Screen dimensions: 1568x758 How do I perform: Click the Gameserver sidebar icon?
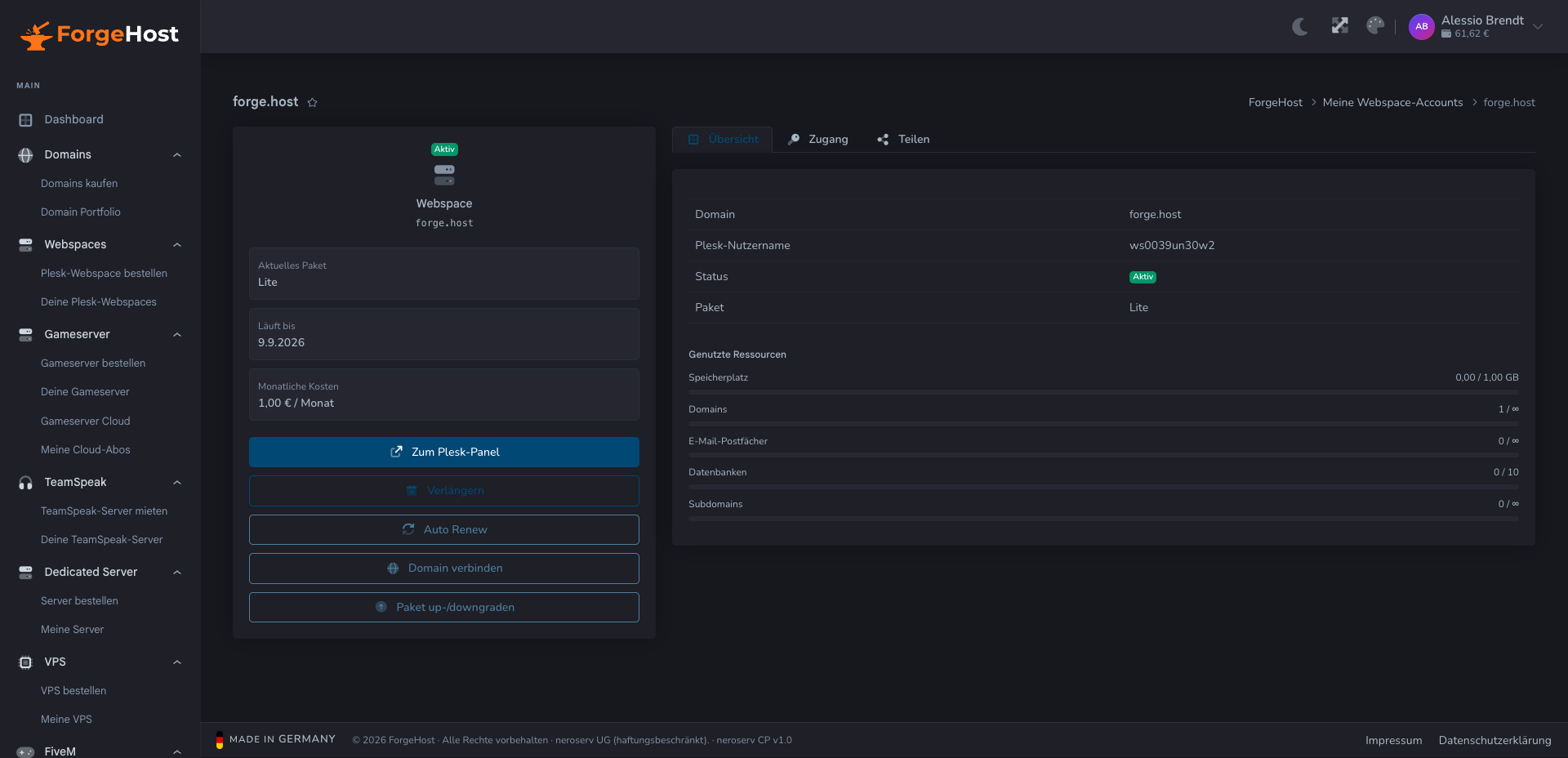point(25,335)
